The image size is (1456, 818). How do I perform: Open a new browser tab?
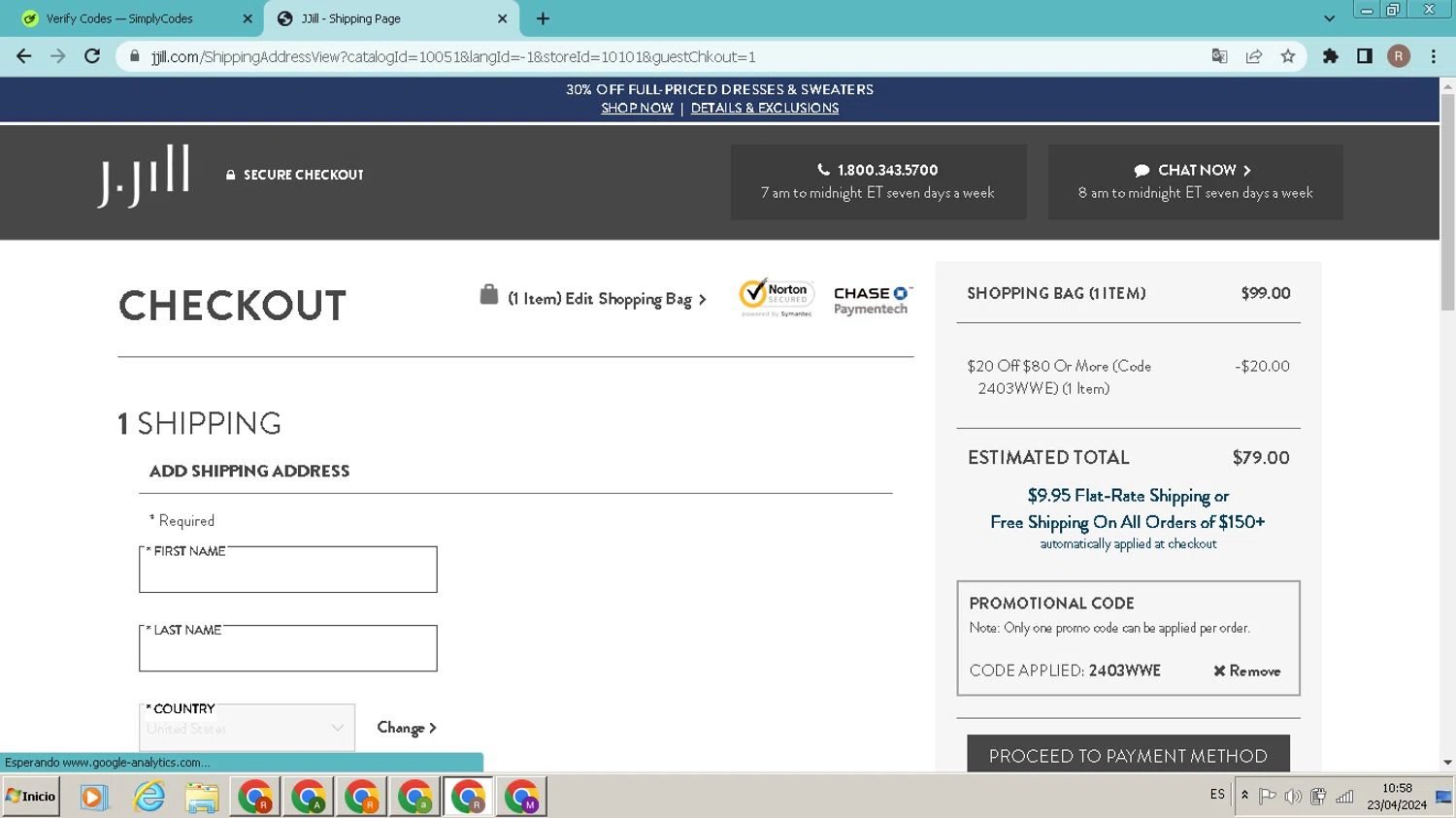point(543,18)
